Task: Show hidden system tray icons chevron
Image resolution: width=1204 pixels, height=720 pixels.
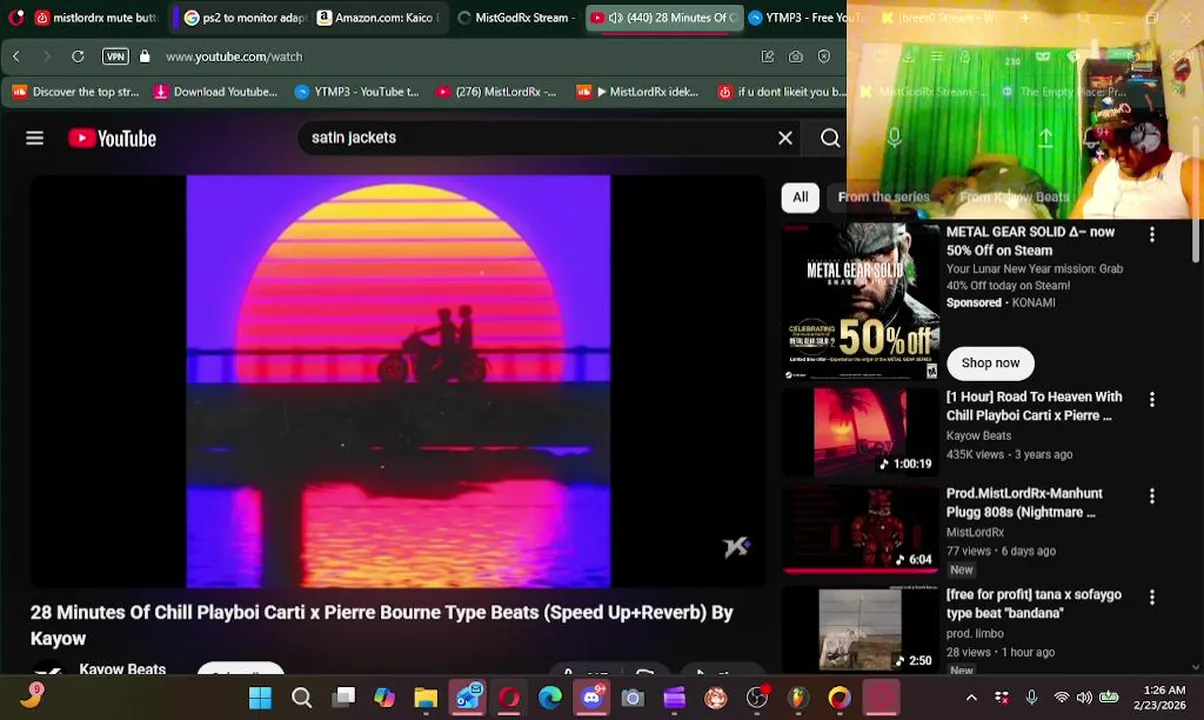Action: pyautogui.click(x=971, y=698)
